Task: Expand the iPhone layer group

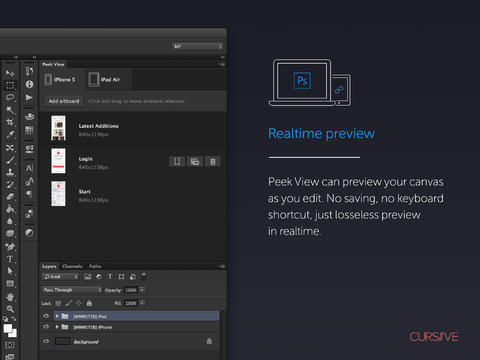Action: click(57, 327)
